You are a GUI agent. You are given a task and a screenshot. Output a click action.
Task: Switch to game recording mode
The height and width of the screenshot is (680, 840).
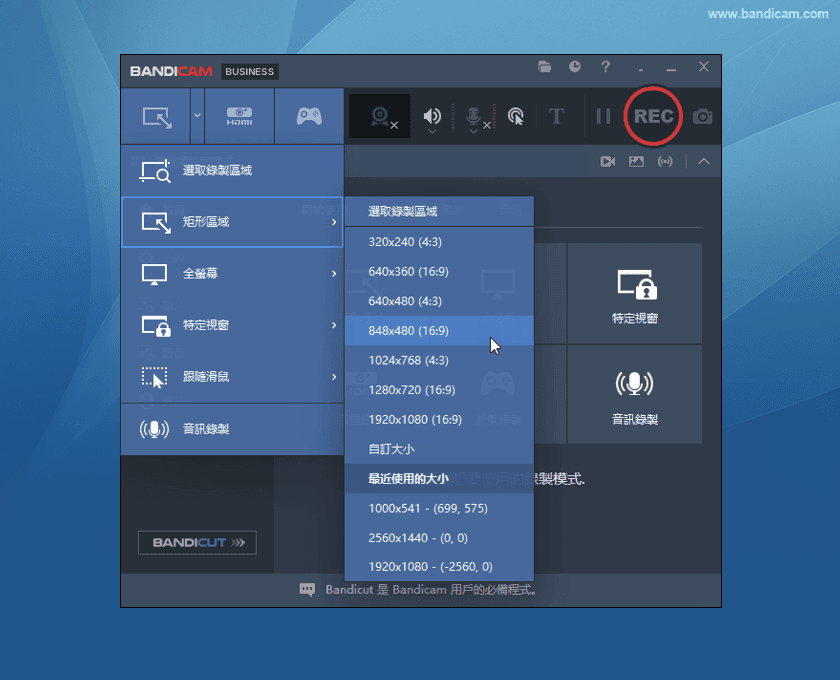[x=309, y=116]
